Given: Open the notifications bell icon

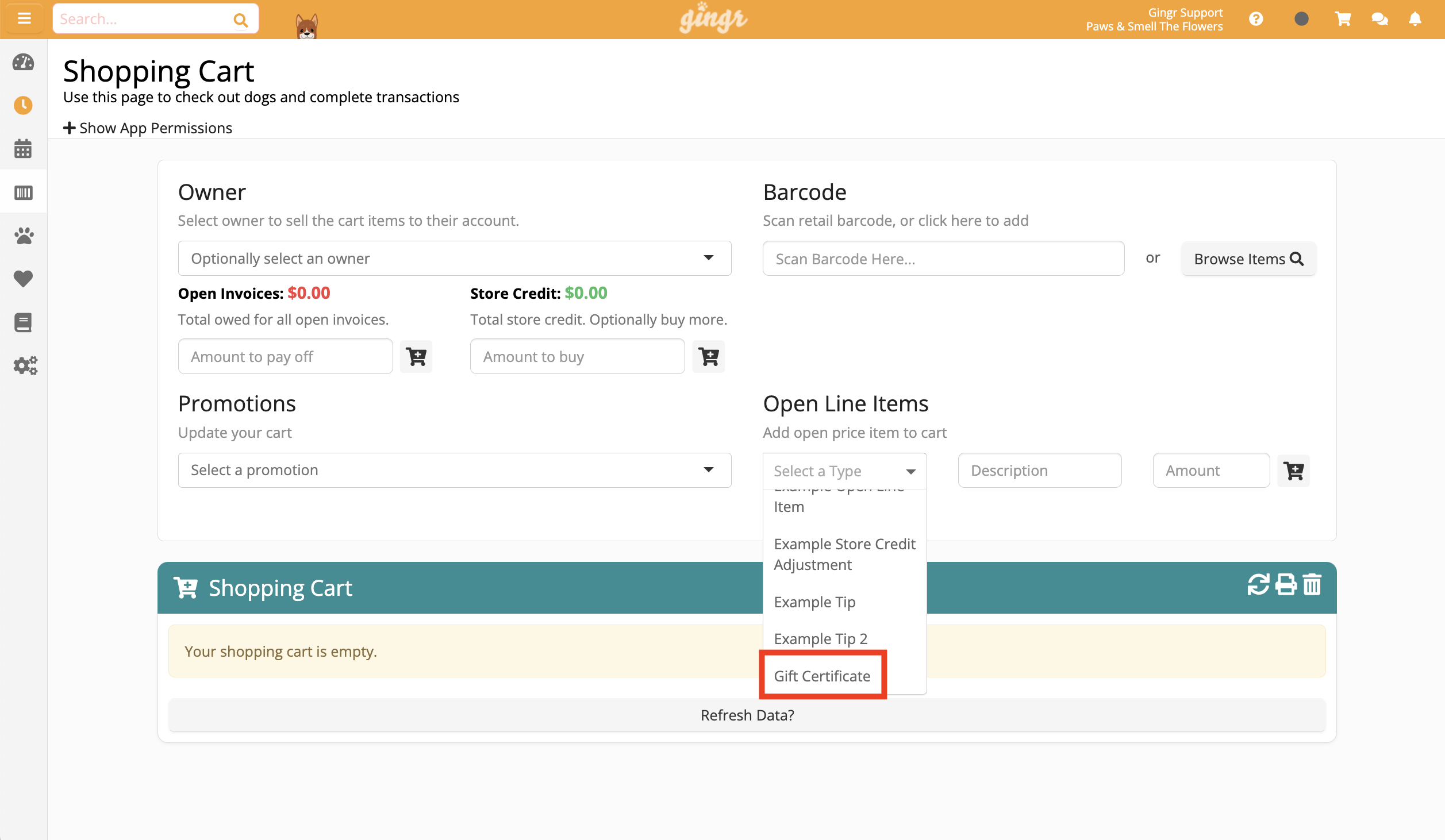Looking at the screenshot, I should click(1415, 19).
